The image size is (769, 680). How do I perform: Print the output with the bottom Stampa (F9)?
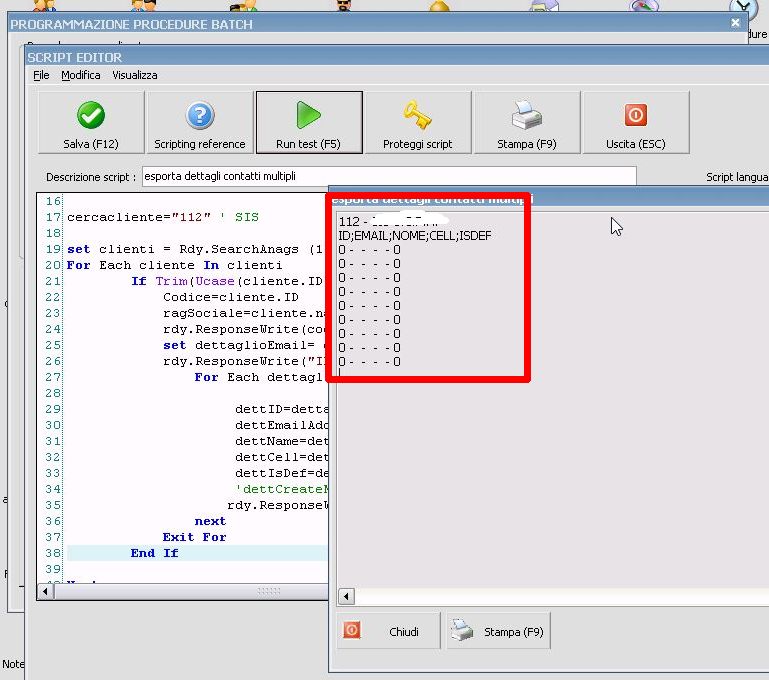[x=498, y=631]
